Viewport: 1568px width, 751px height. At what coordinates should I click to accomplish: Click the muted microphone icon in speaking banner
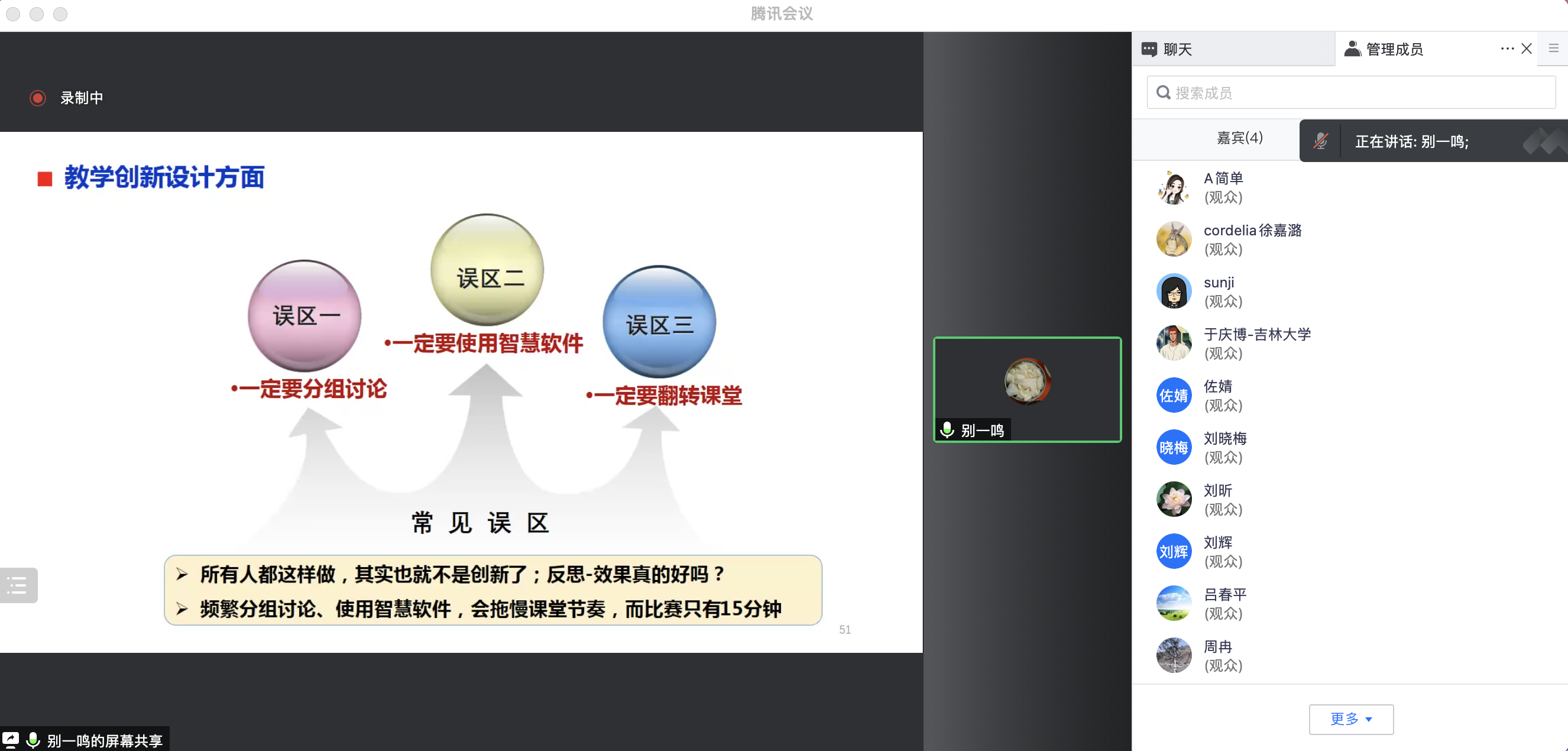1320,141
